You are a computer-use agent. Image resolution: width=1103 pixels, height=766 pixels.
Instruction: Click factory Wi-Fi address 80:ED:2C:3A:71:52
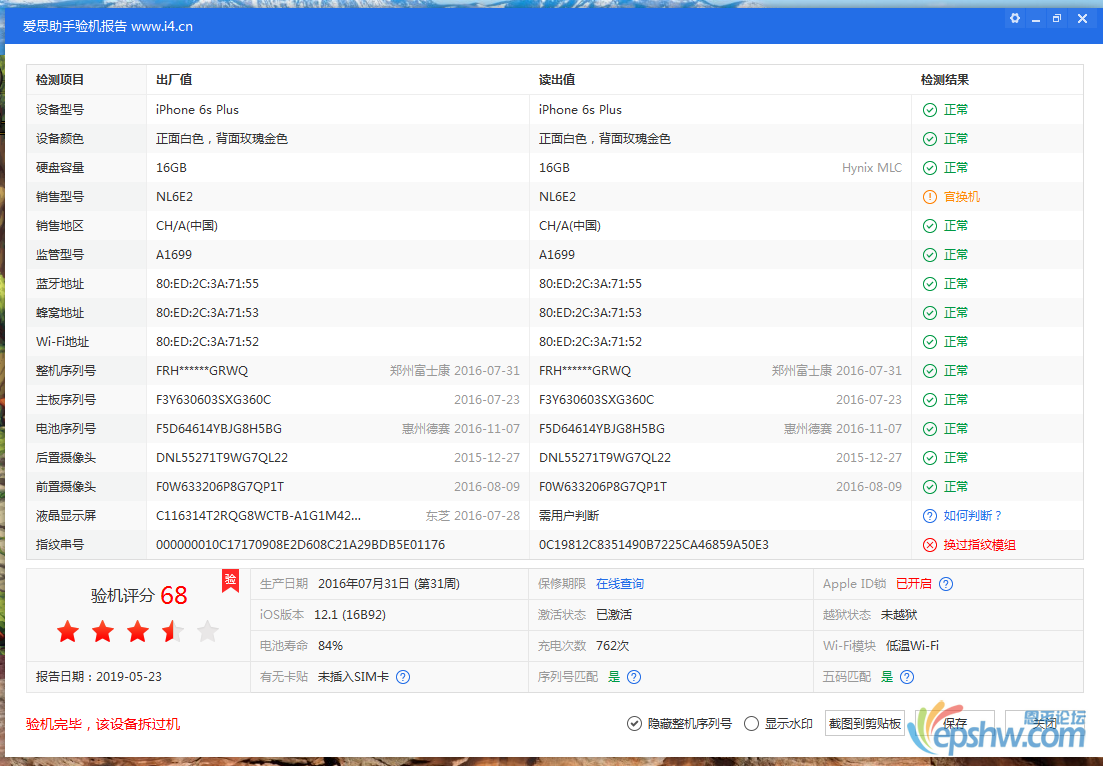[x=208, y=342]
